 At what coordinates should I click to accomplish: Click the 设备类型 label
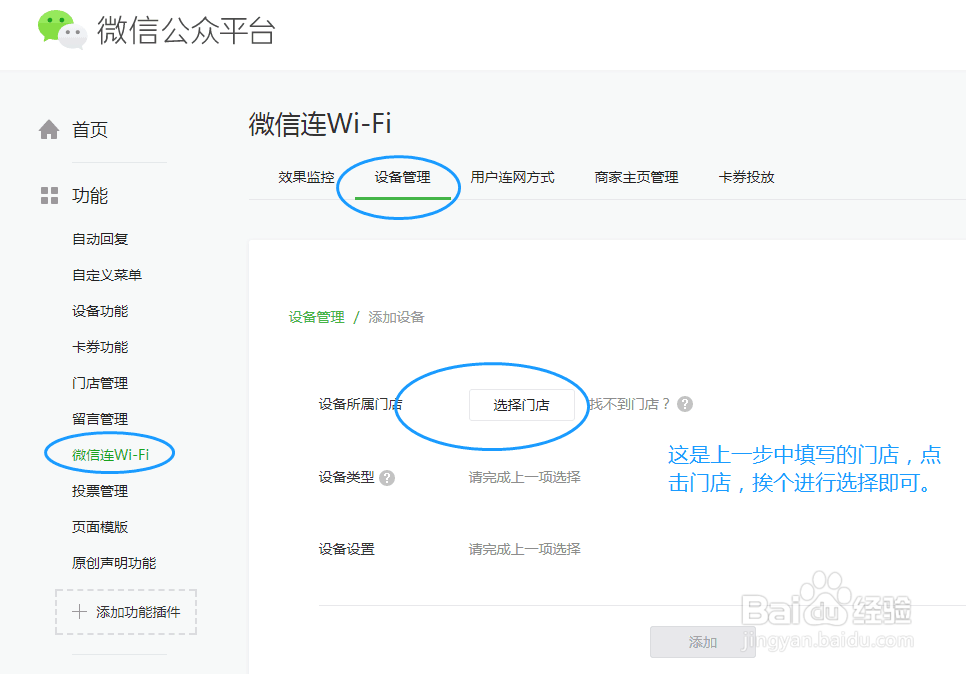(346, 477)
